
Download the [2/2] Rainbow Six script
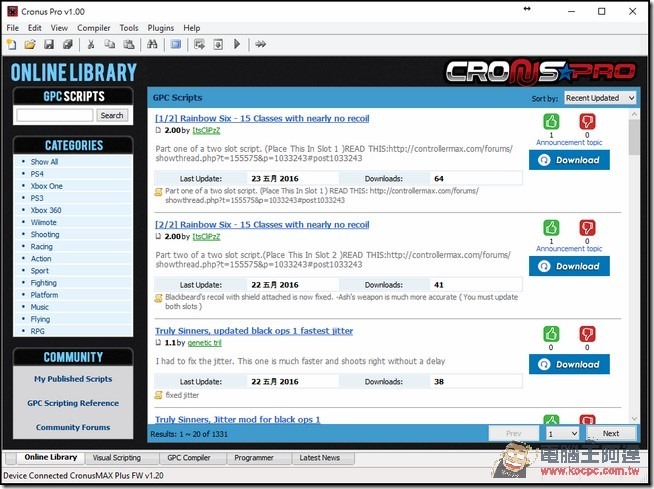(569, 266)
